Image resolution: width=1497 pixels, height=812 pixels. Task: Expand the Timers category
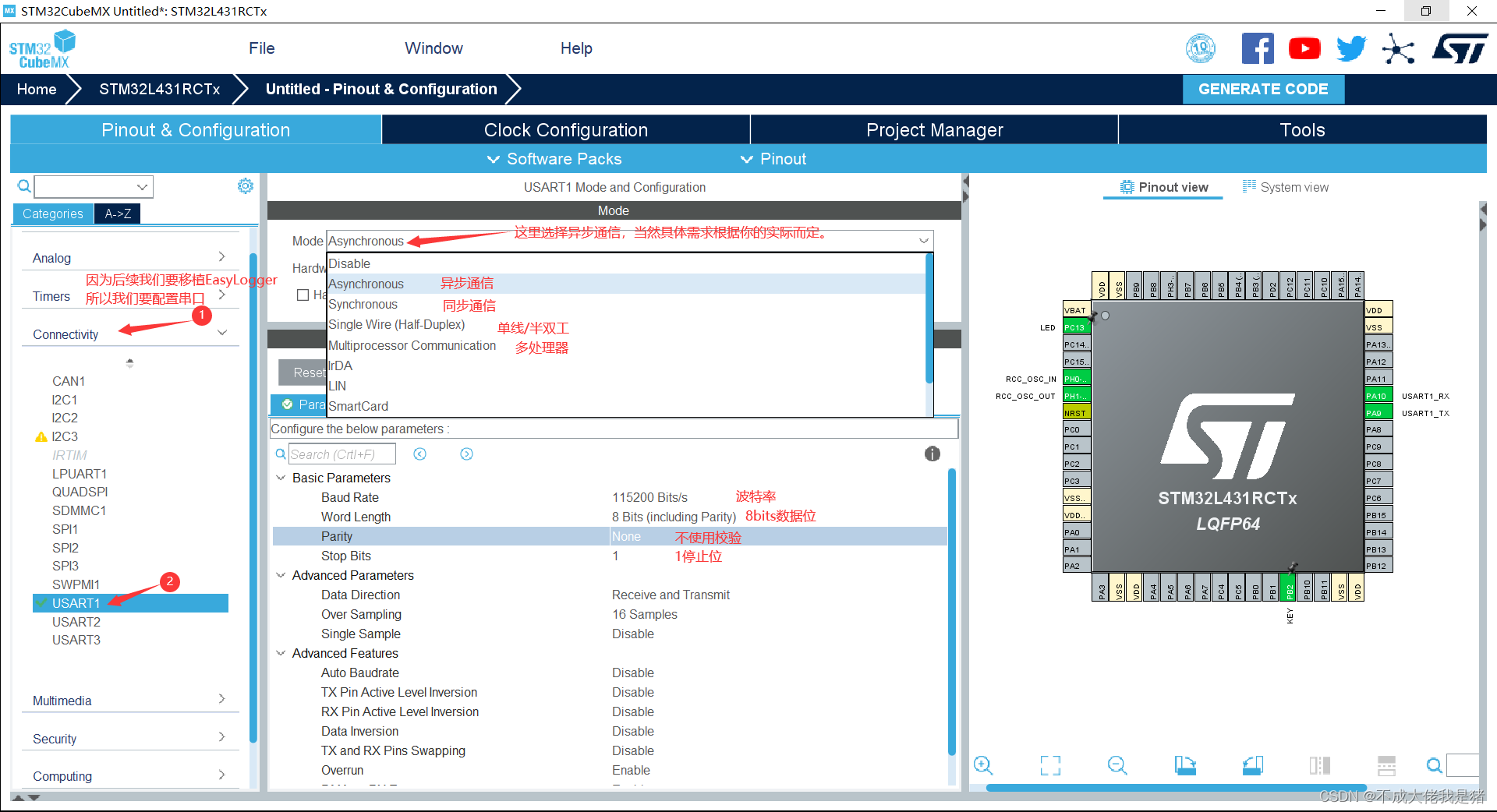tap(129, 296)
